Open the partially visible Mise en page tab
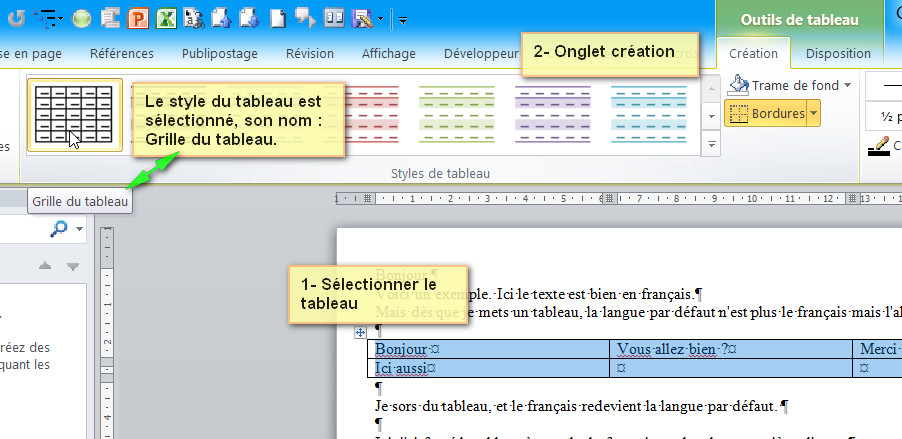Image resolution: width=902 pixels, height=439 pixels. tap(31, 54)
